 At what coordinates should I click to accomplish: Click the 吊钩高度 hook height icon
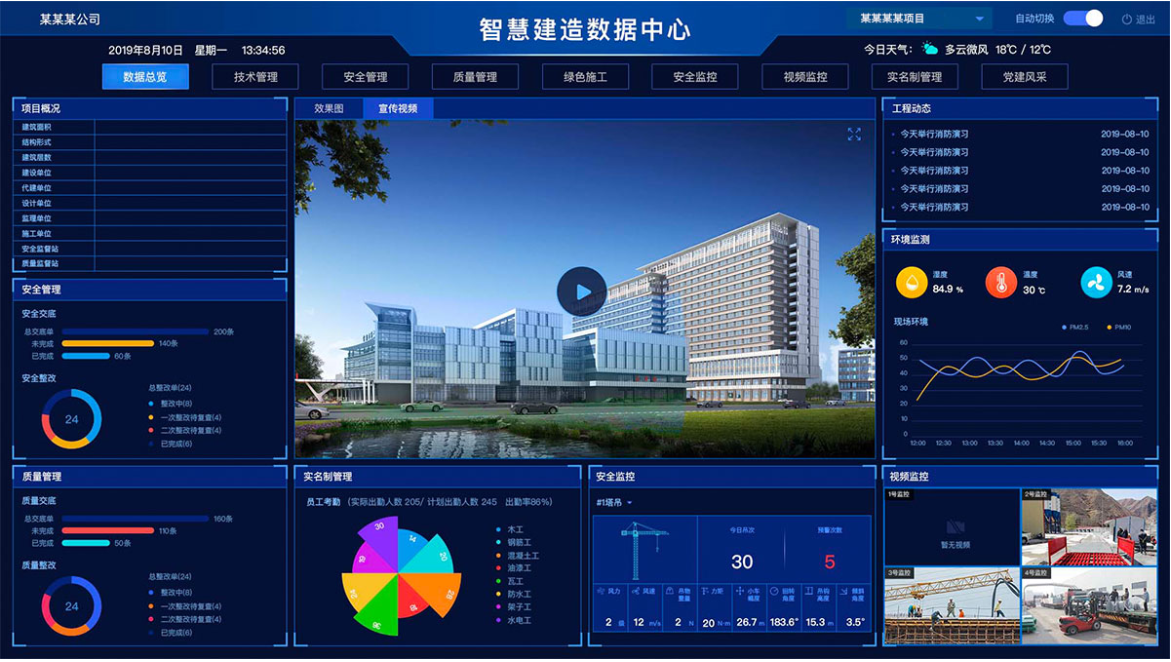[809, 592]
